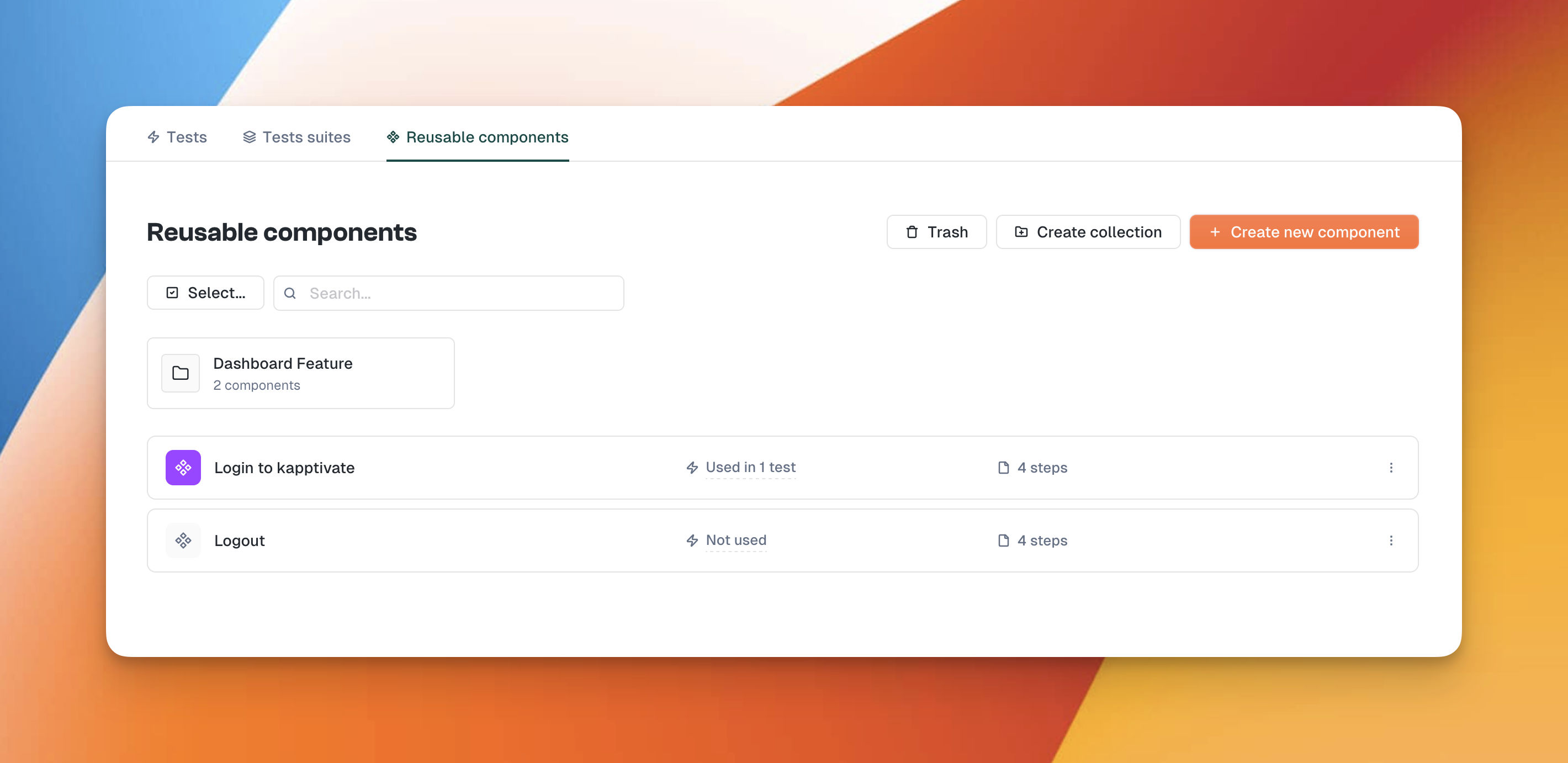Click Create collection button
The width and height of the screenshot is (1568, 763).
point(1088,232)
